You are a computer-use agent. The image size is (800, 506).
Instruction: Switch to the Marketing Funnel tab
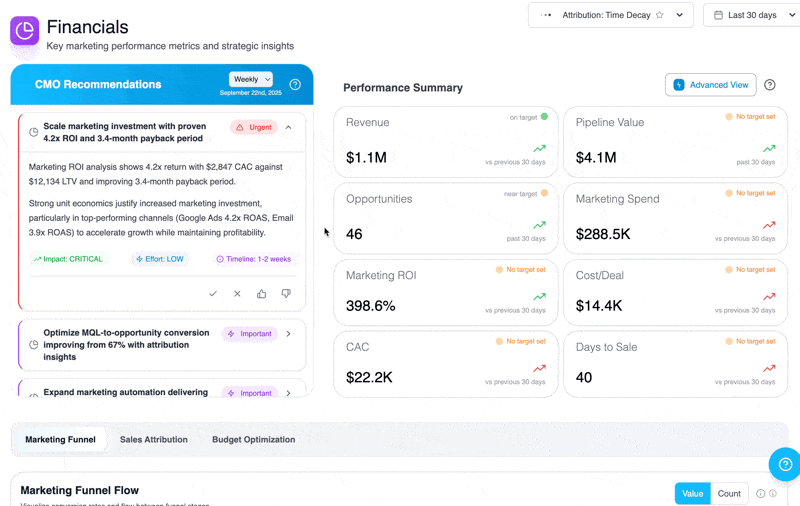click(60, 440)
